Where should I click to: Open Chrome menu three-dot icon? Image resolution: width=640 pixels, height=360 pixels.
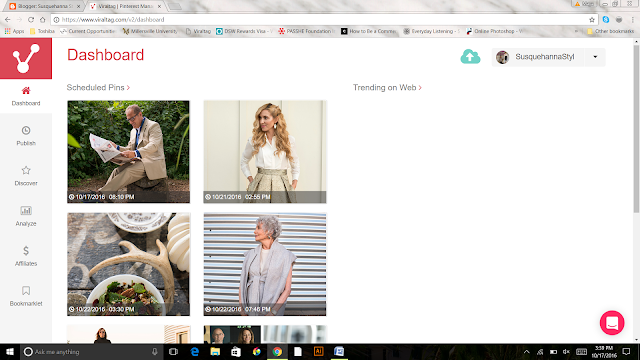tap(633, 20)
